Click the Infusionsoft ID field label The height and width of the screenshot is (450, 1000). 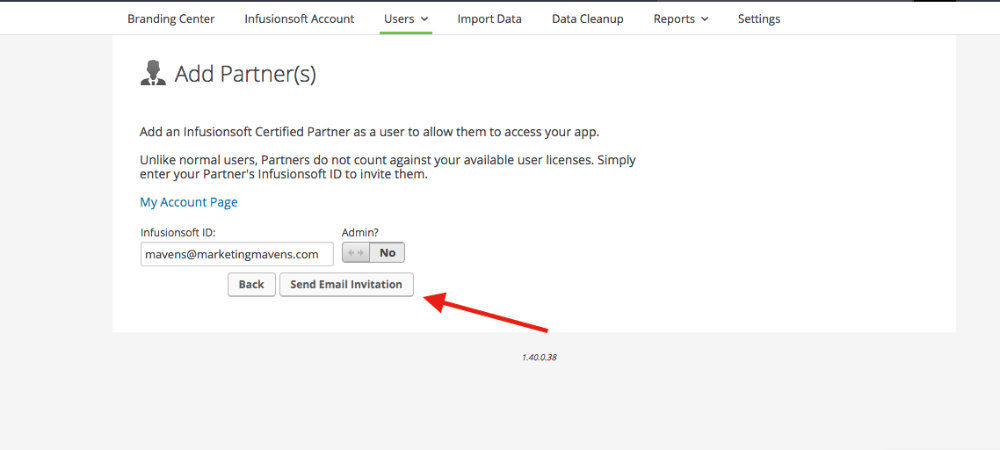pos(178,233)
